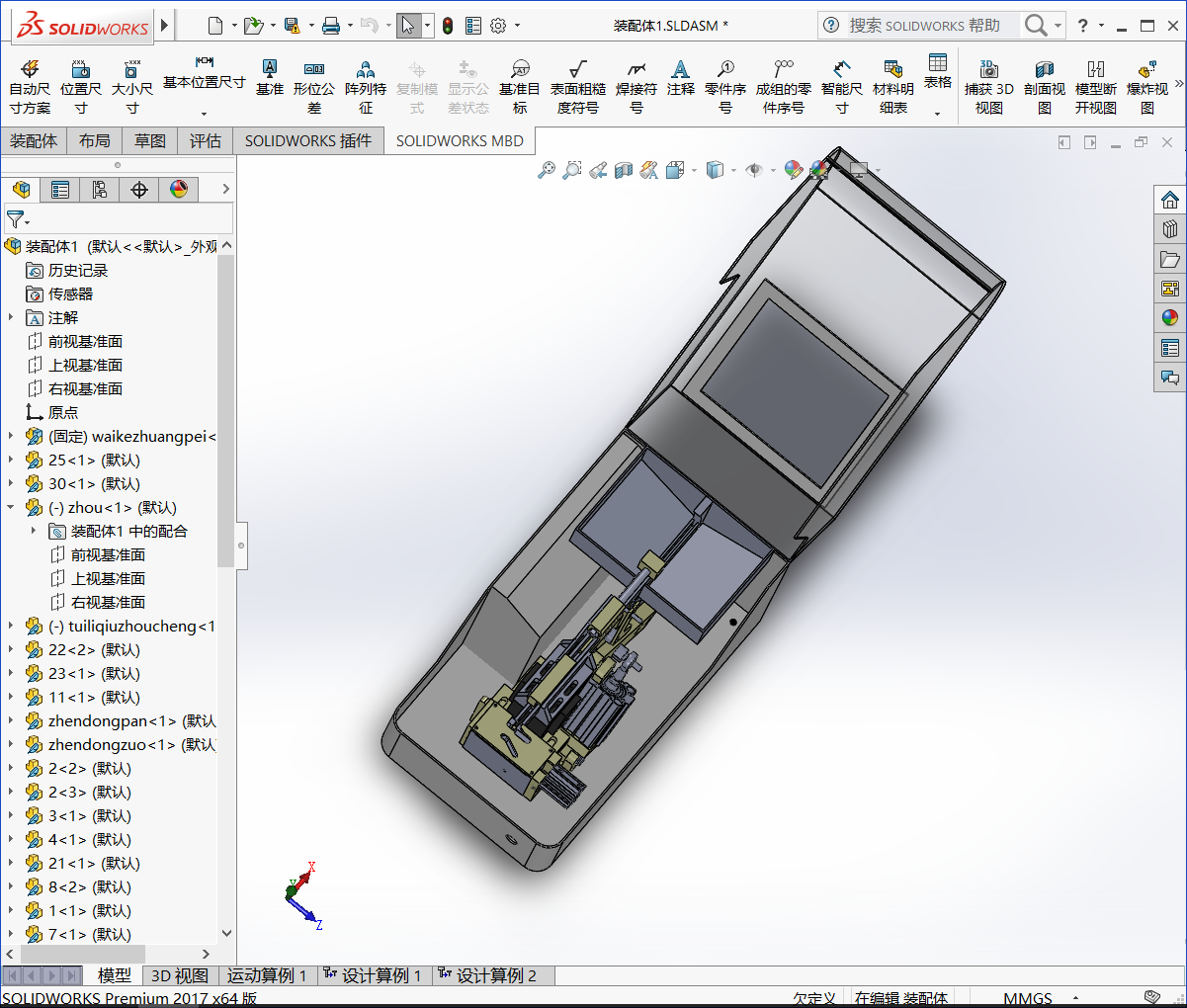The height and width of the screenshot is (1008, 1187).
Task: Click the Open document icon
Action: (253, 26)
